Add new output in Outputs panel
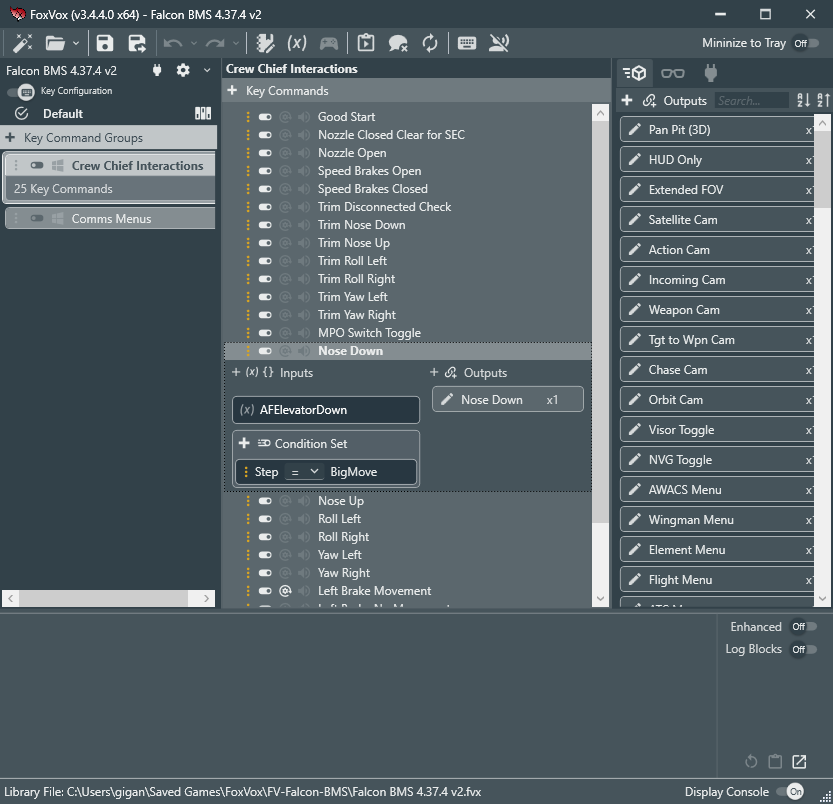833x804 pixels. (x=627, y=100)
